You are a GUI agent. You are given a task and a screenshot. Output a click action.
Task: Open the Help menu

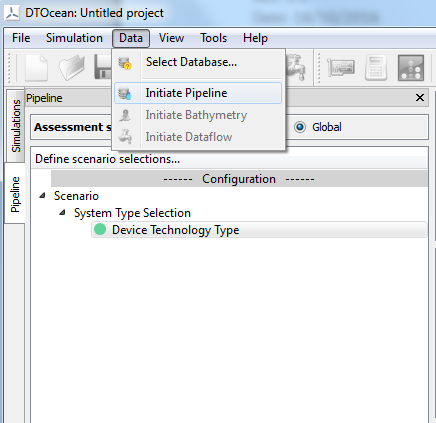(255, 38)
